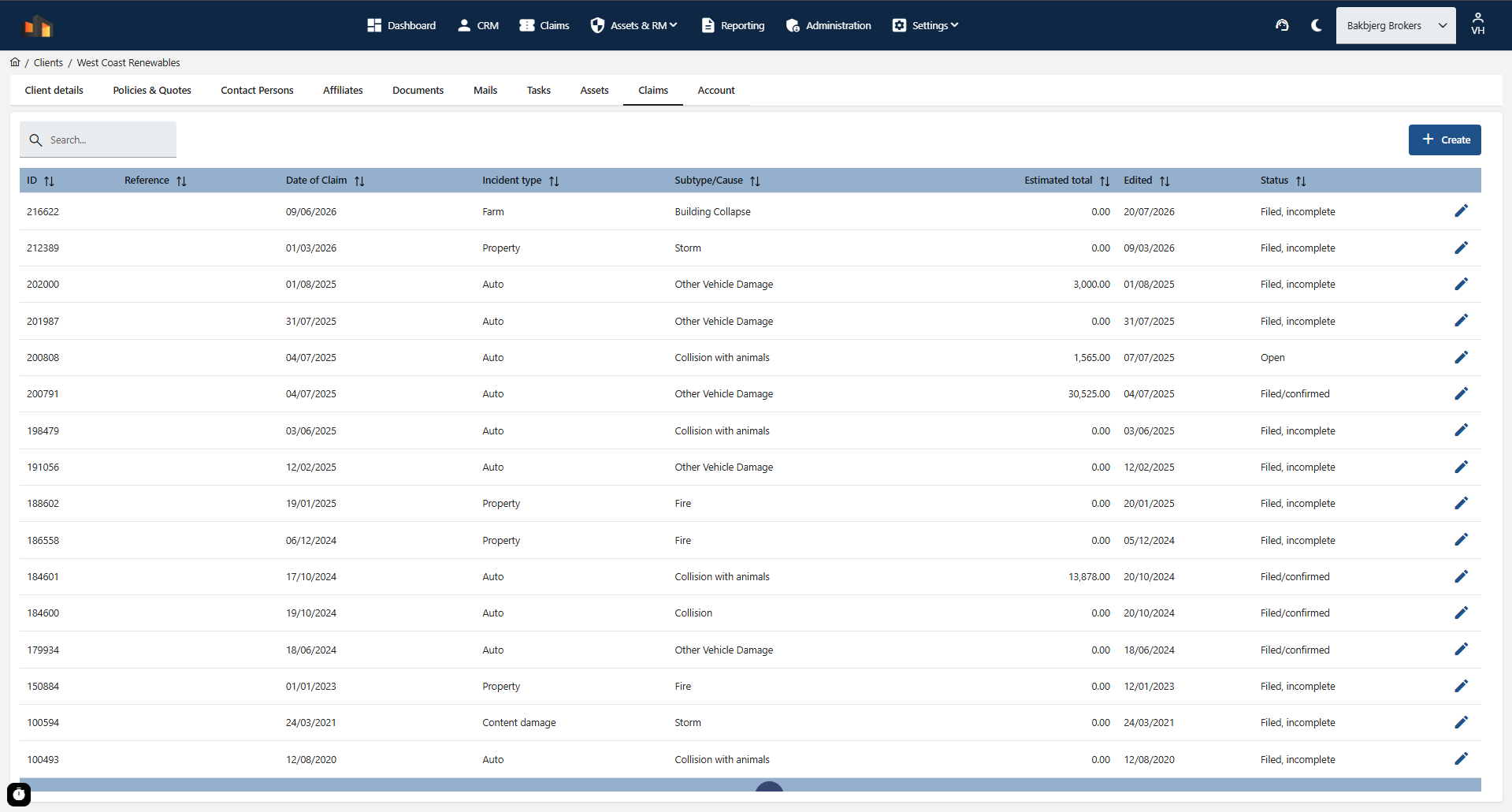1512x812 pixels.
Task: Select Content damage incident type
Action: (x=519, y=722)
